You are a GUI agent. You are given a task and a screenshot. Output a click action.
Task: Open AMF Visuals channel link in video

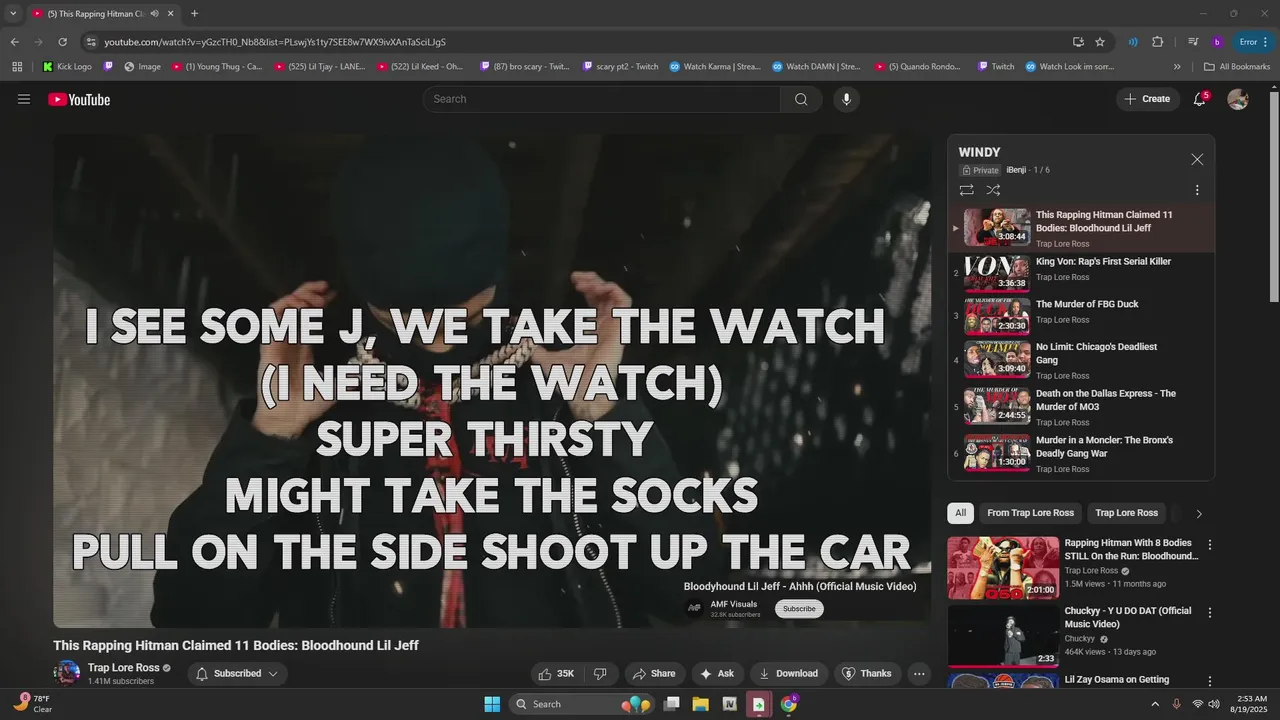(734, 604)
